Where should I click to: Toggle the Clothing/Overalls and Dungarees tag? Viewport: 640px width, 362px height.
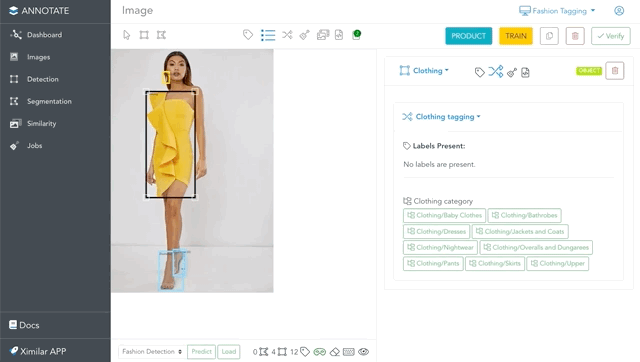pos(536,247)
